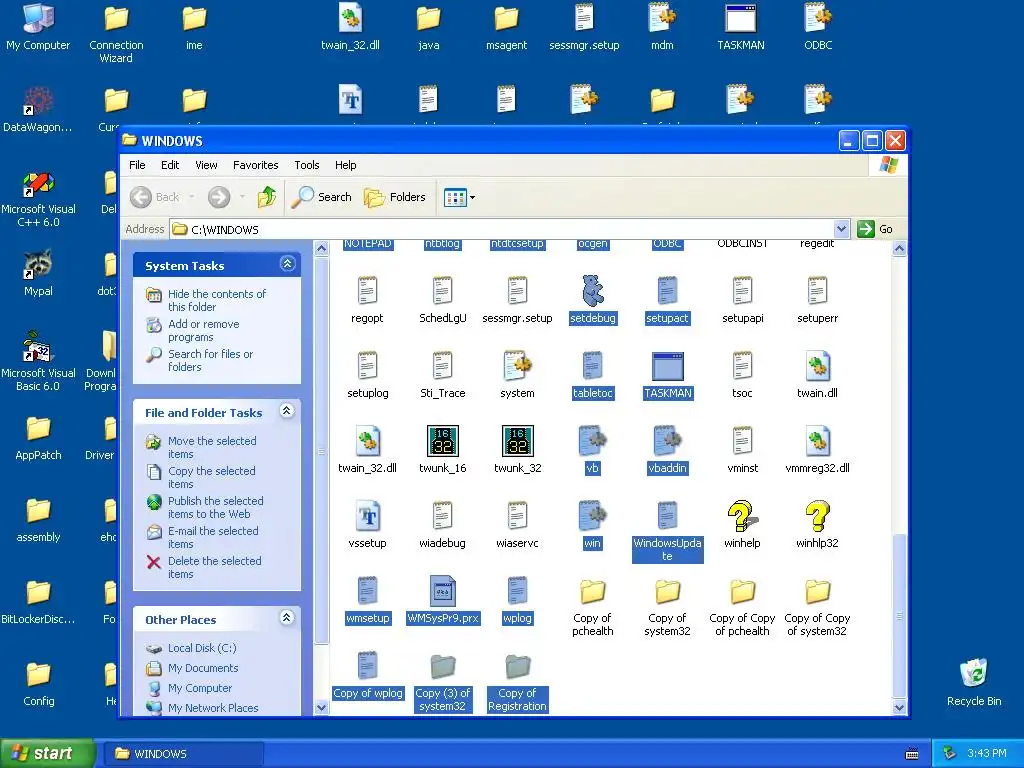Viewport: 1024px width, 768px height.
Task: Collapse the System Tasks panel
Action: pyautogui.click(x=287, y=264)
